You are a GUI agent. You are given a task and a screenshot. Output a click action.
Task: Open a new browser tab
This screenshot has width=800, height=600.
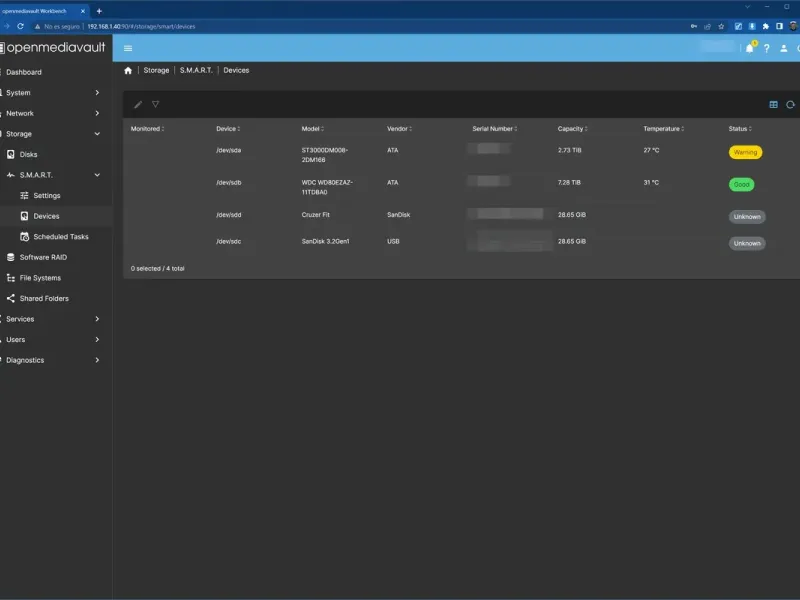click(x=99, y=11)
